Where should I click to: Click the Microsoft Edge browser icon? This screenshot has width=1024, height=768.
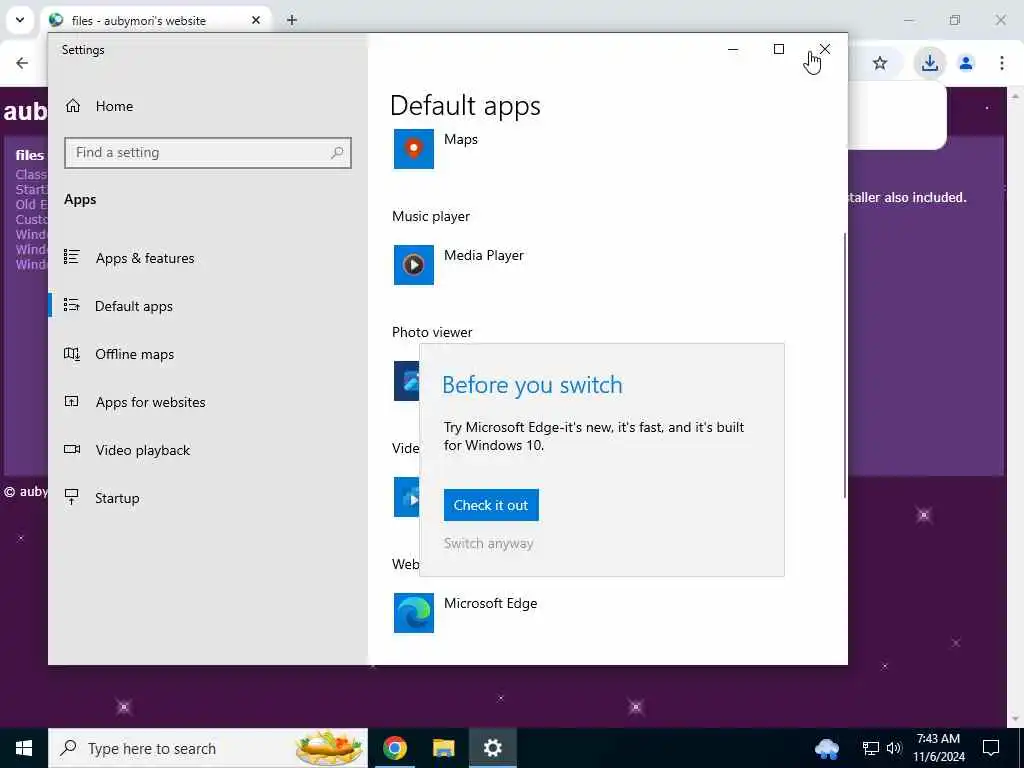tap(413, 613)
